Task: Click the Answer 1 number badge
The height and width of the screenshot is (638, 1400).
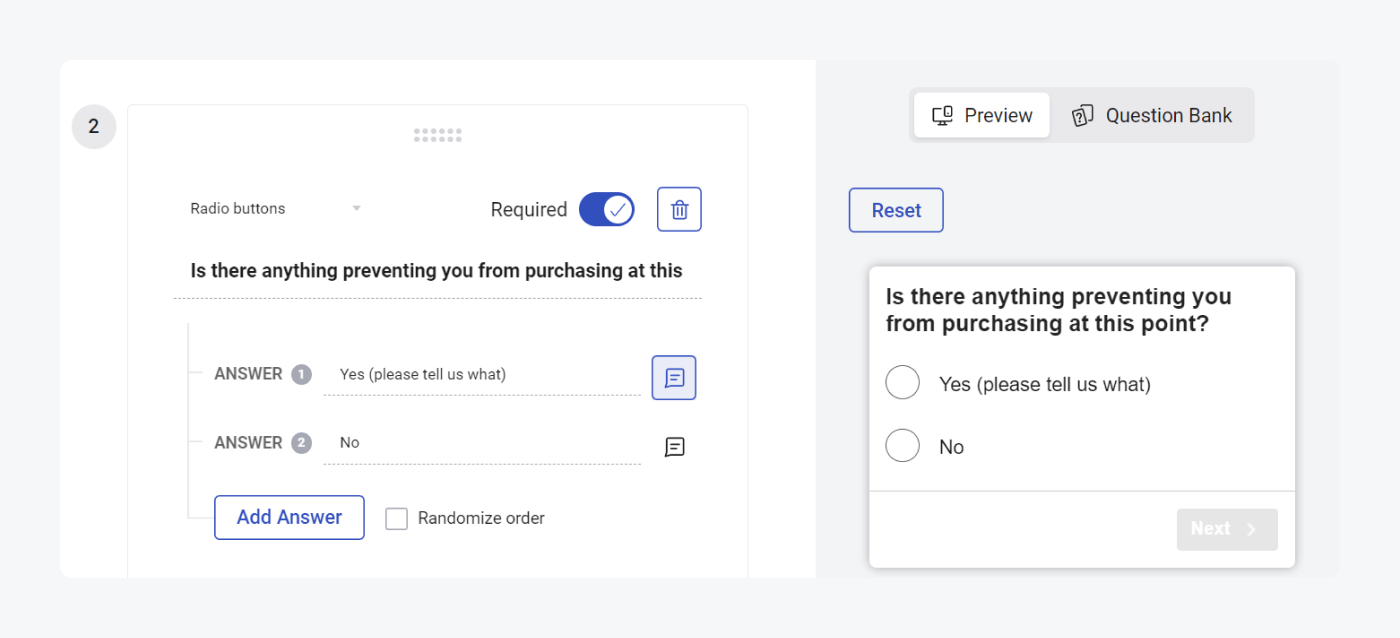Action: [302, 373]
